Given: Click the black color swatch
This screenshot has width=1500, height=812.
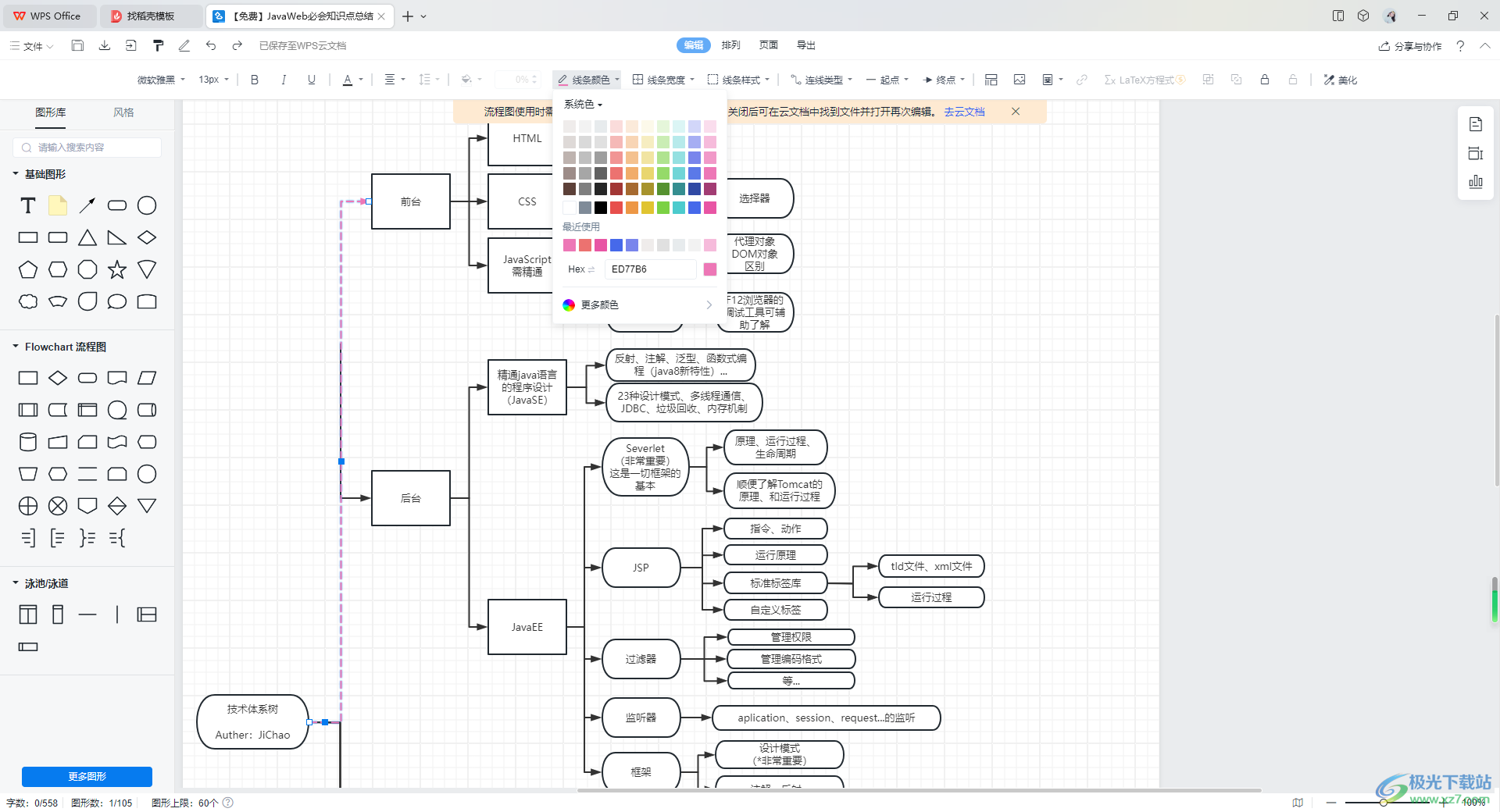Looking at the screenshot, I should (601, 208).
